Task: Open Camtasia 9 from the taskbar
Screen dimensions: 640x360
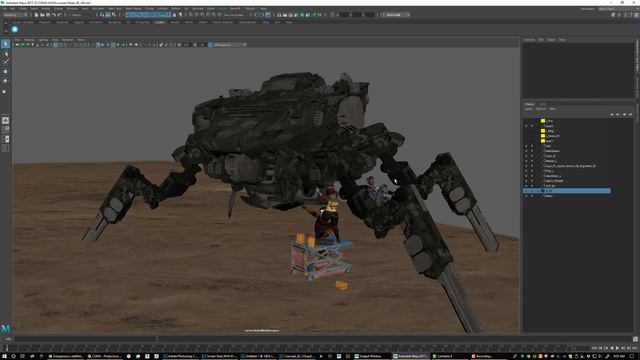Action: click(x=449, y=356)
